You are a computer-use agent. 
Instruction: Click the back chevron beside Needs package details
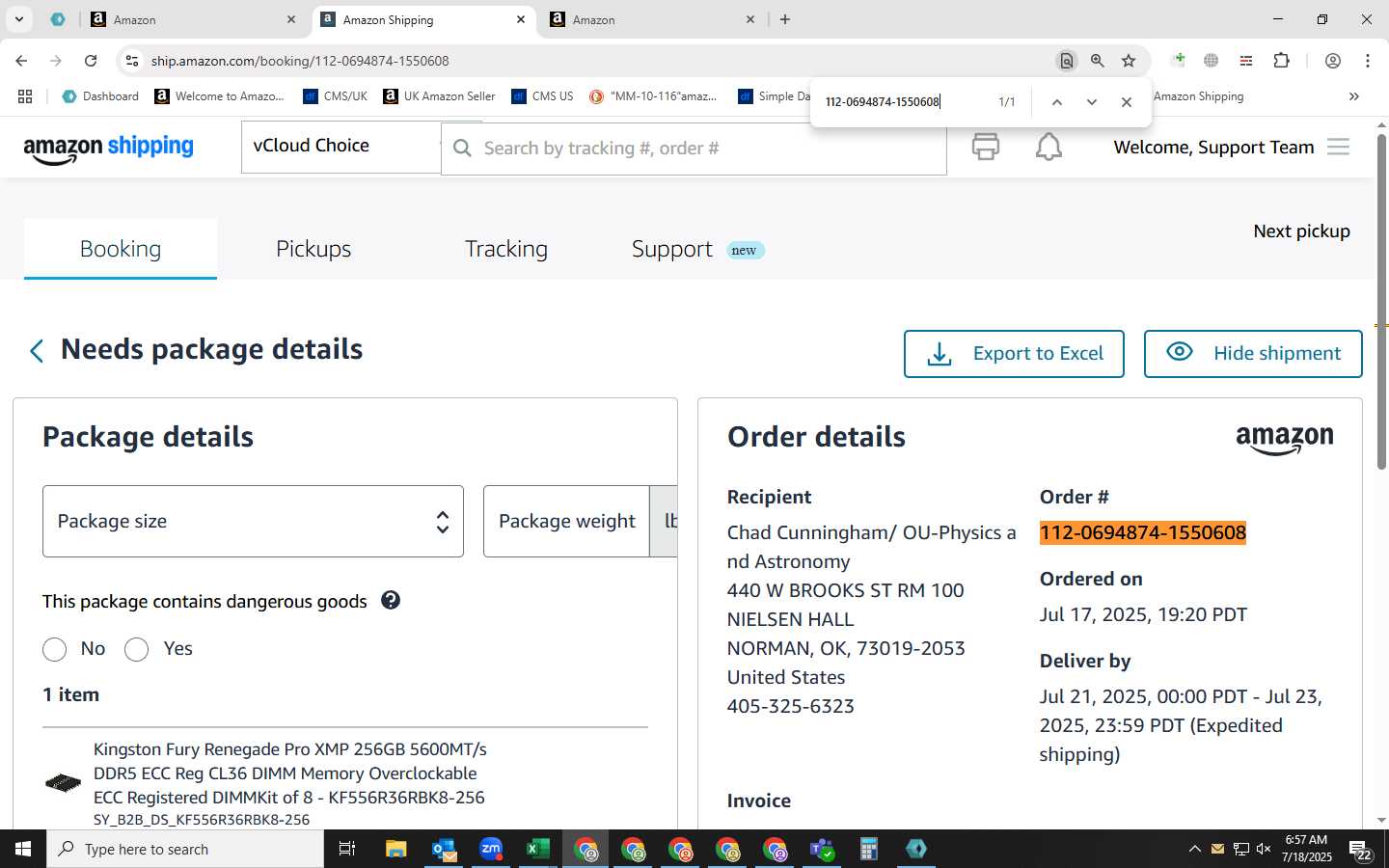(37, 351)
